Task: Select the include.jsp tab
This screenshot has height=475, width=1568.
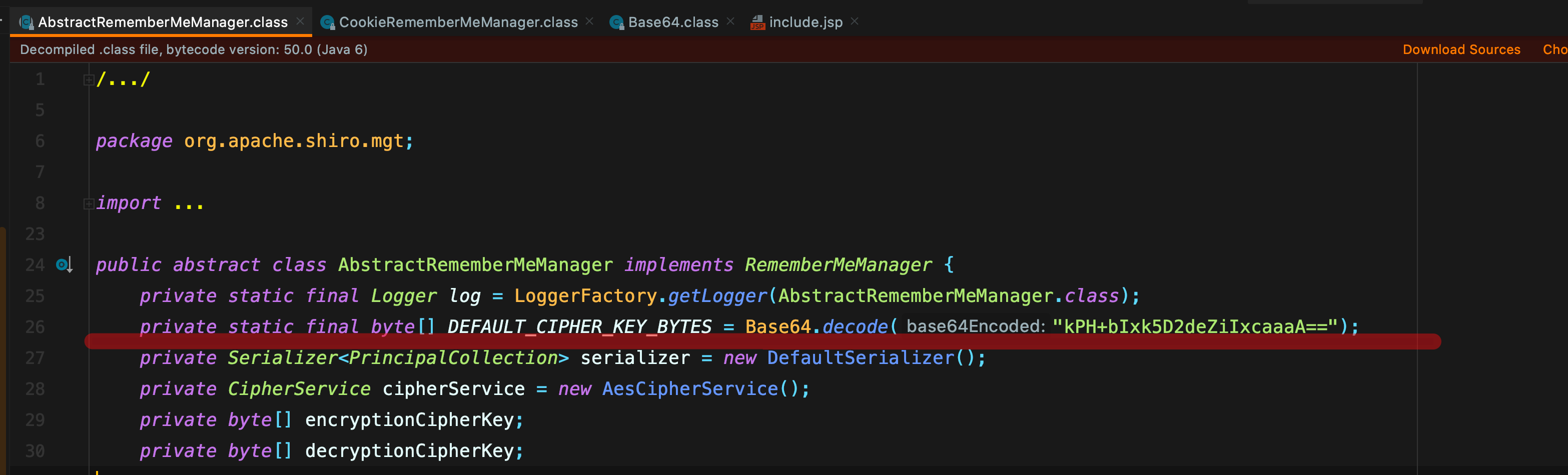Action: 806,22
